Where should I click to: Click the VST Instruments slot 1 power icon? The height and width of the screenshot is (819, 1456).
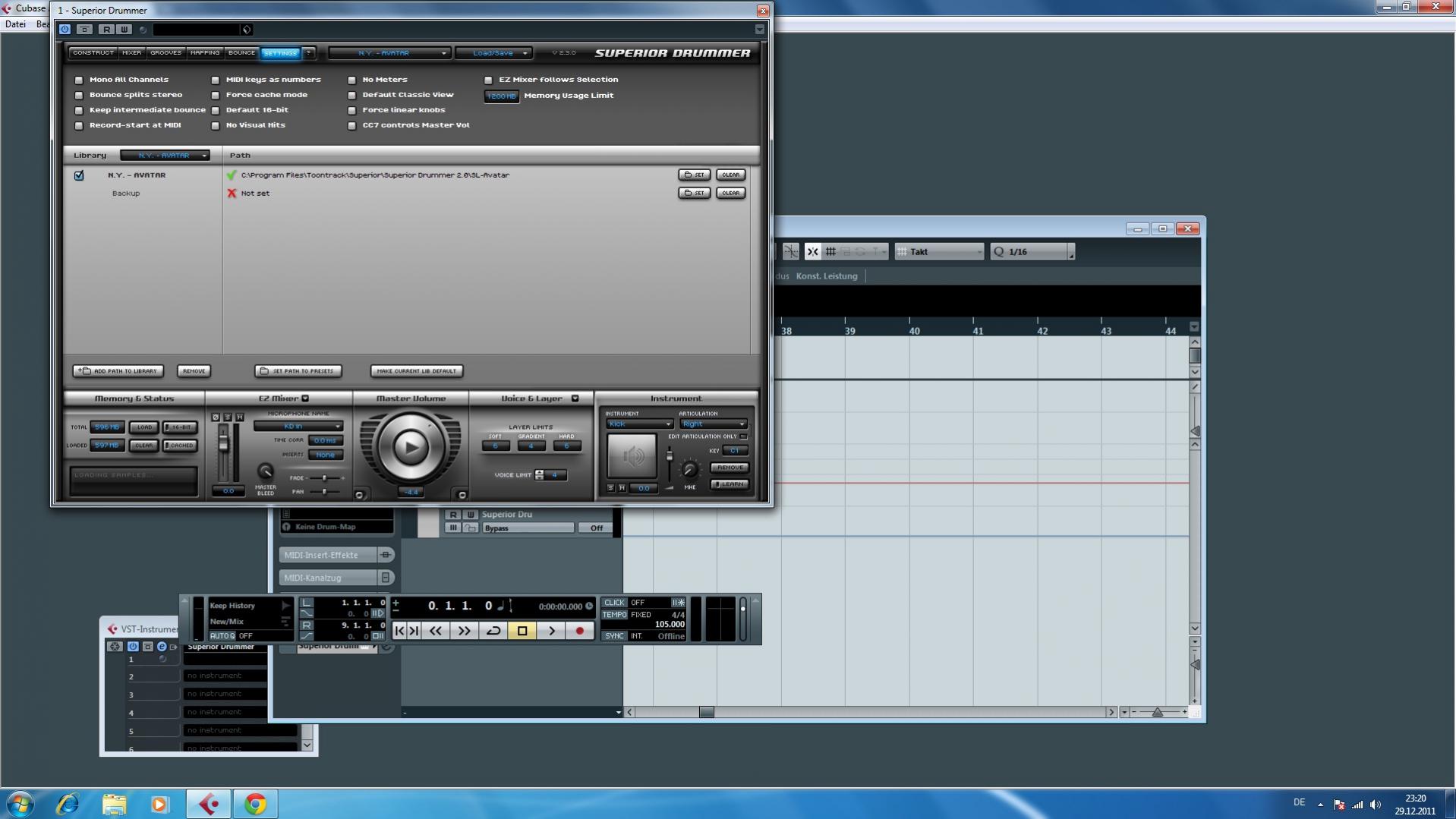coord(133,647)
